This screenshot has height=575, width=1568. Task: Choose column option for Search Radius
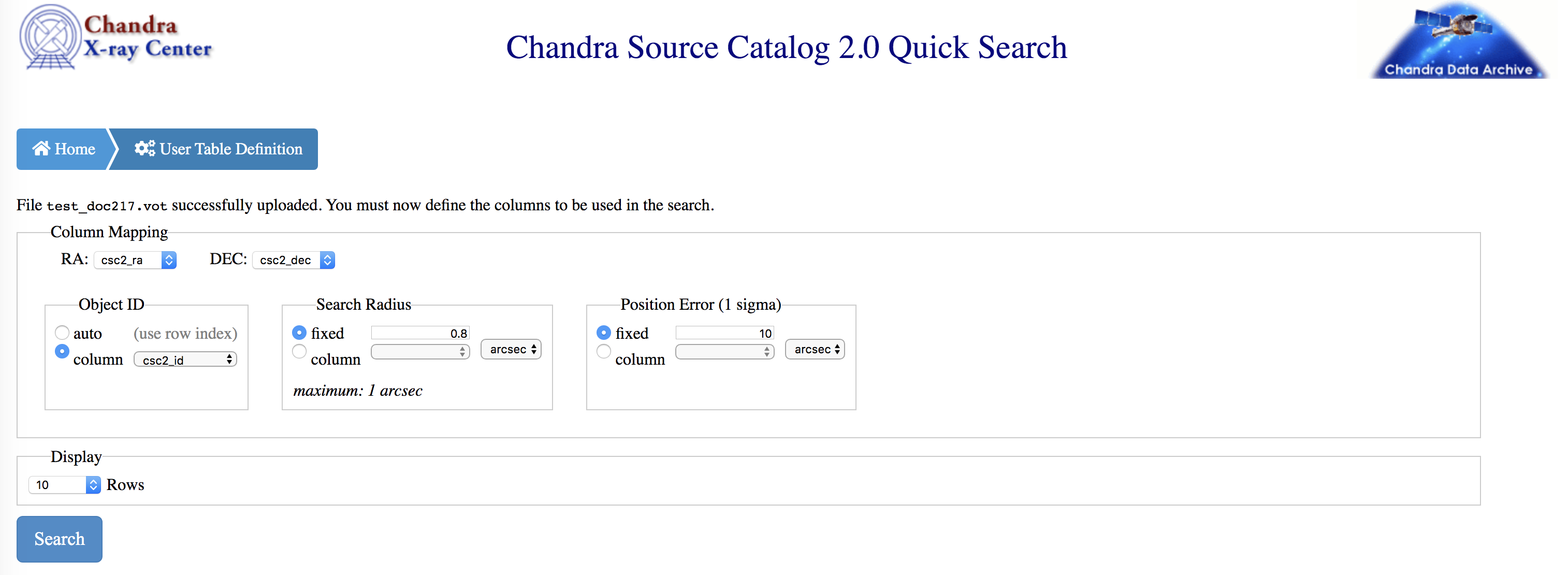click(299, 351)
